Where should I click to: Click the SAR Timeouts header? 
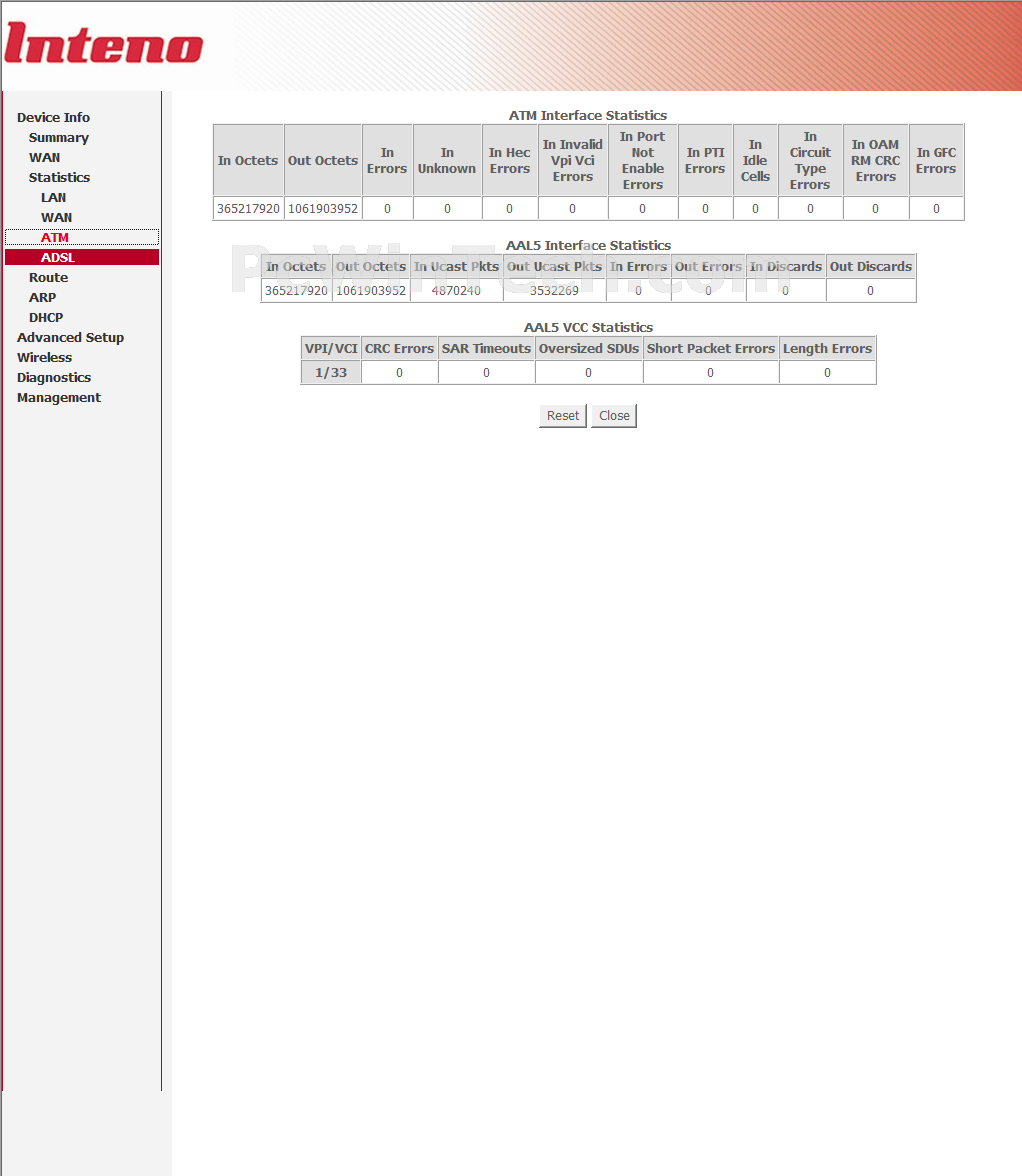coord(486,349)
